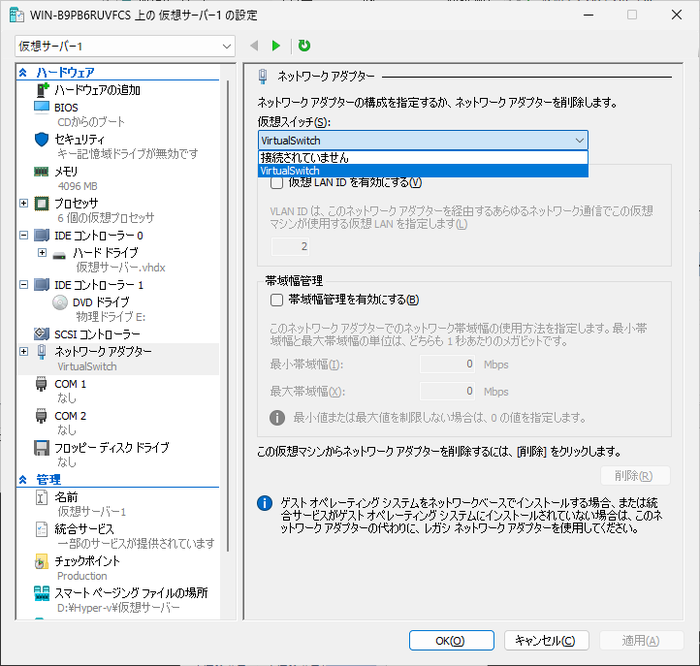Screen dimensions: 700x666
Task: Select the floppy disk drive icon
Action: [x=42, y=448]
